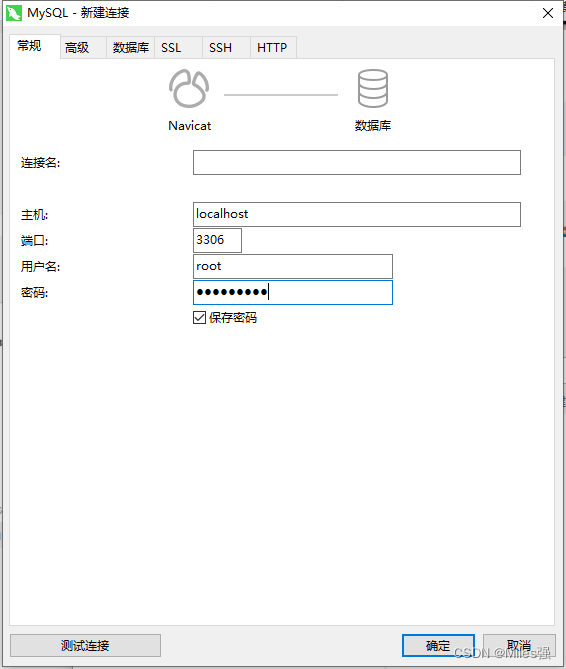This screenshot has width=566, height=669.
Task: Click the Navicat logo icon
Action: [x=189, y=88]
